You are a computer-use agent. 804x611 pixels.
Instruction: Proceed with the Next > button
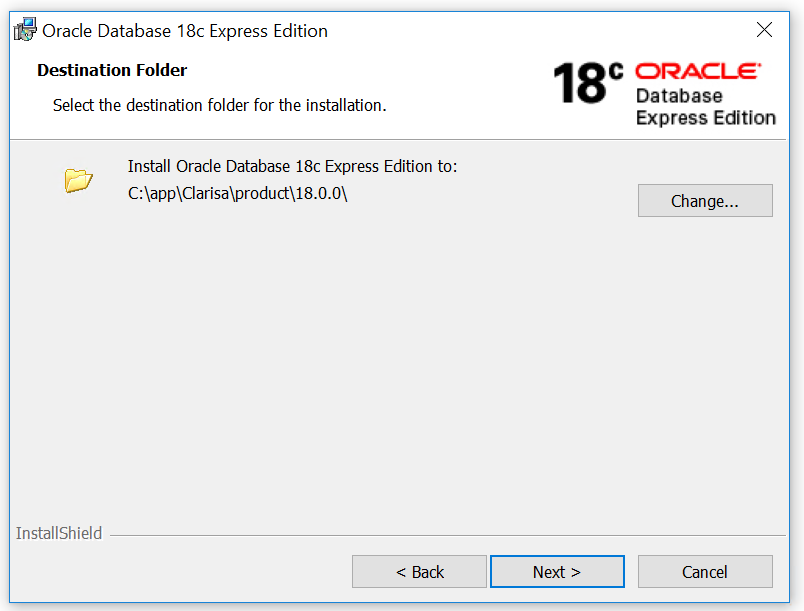coord(557,572)
